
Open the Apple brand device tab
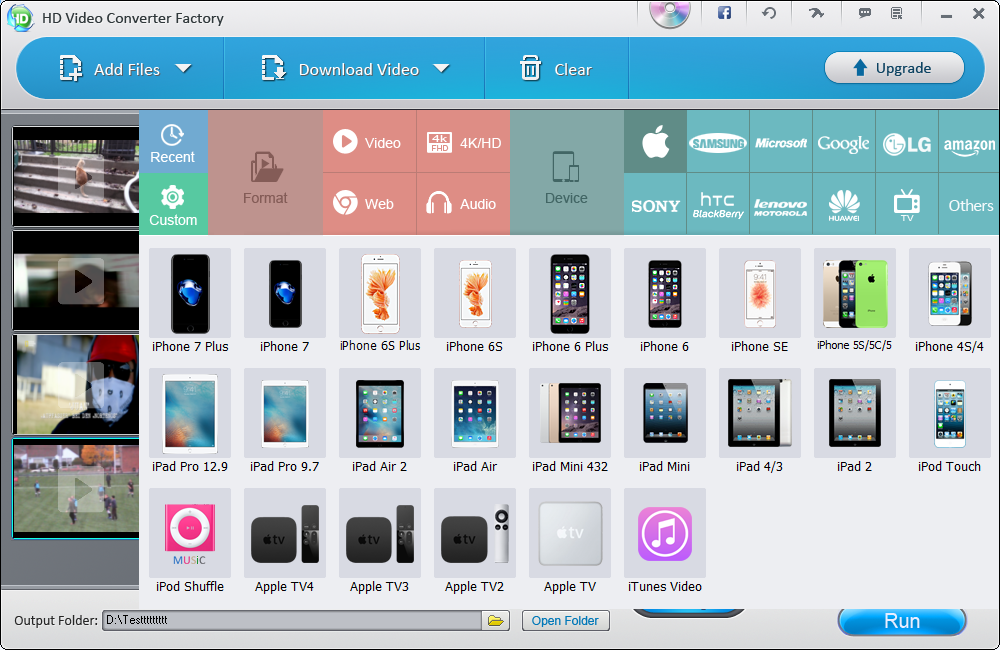coord(655,142)
